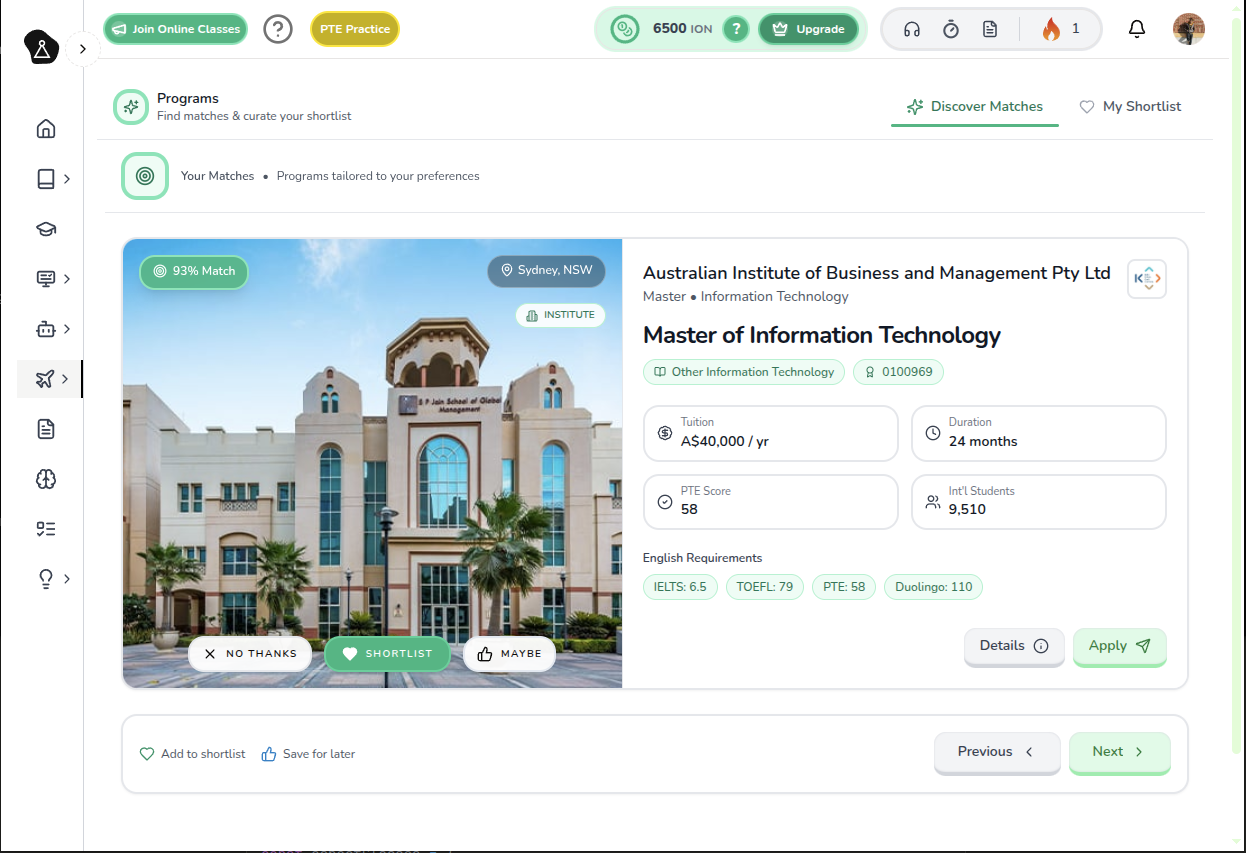Reject program with No Thanks
1246x853 pixels.
(251, 654)
